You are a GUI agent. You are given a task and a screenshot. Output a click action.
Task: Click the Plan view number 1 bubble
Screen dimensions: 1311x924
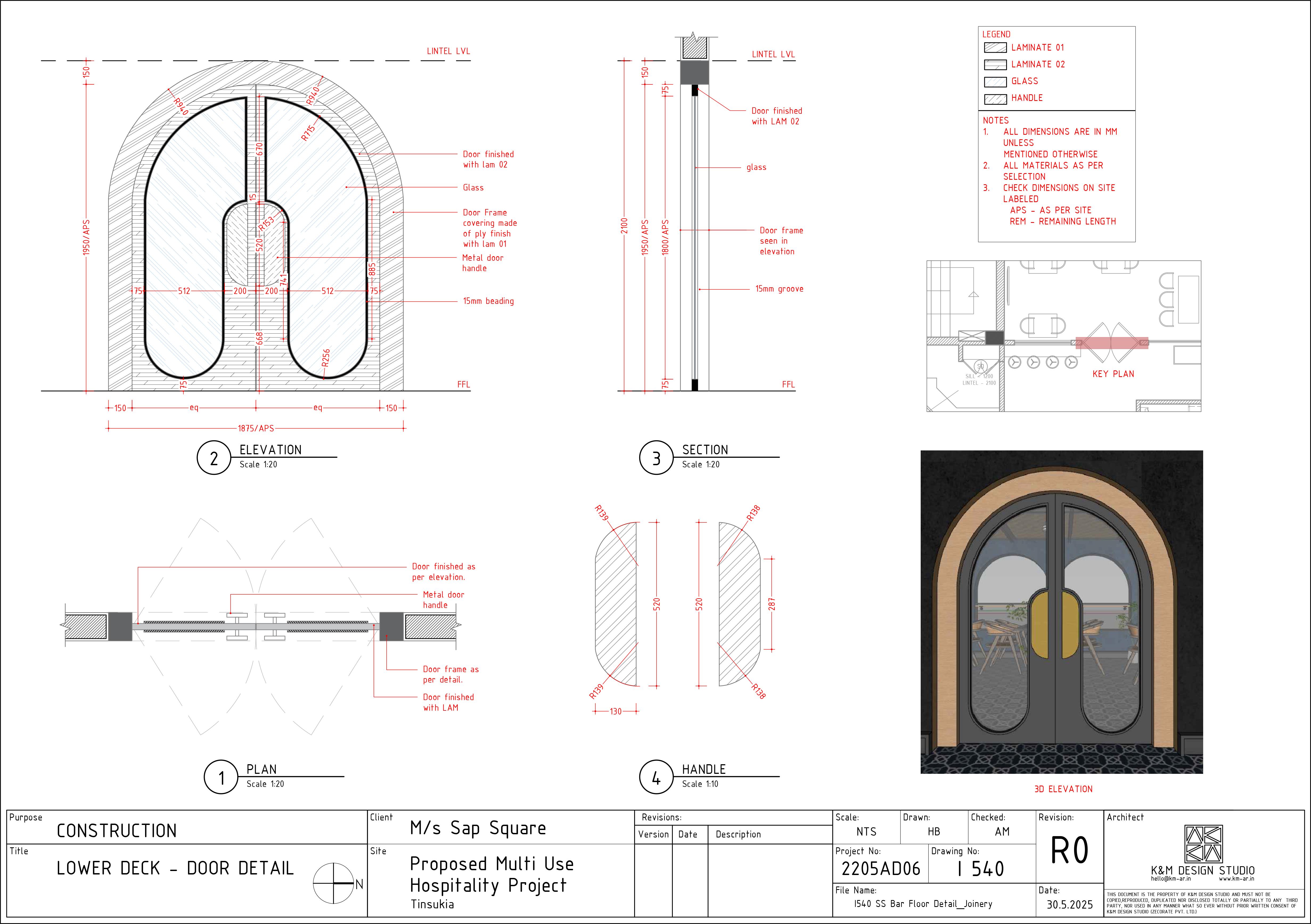tap(221, 777)
